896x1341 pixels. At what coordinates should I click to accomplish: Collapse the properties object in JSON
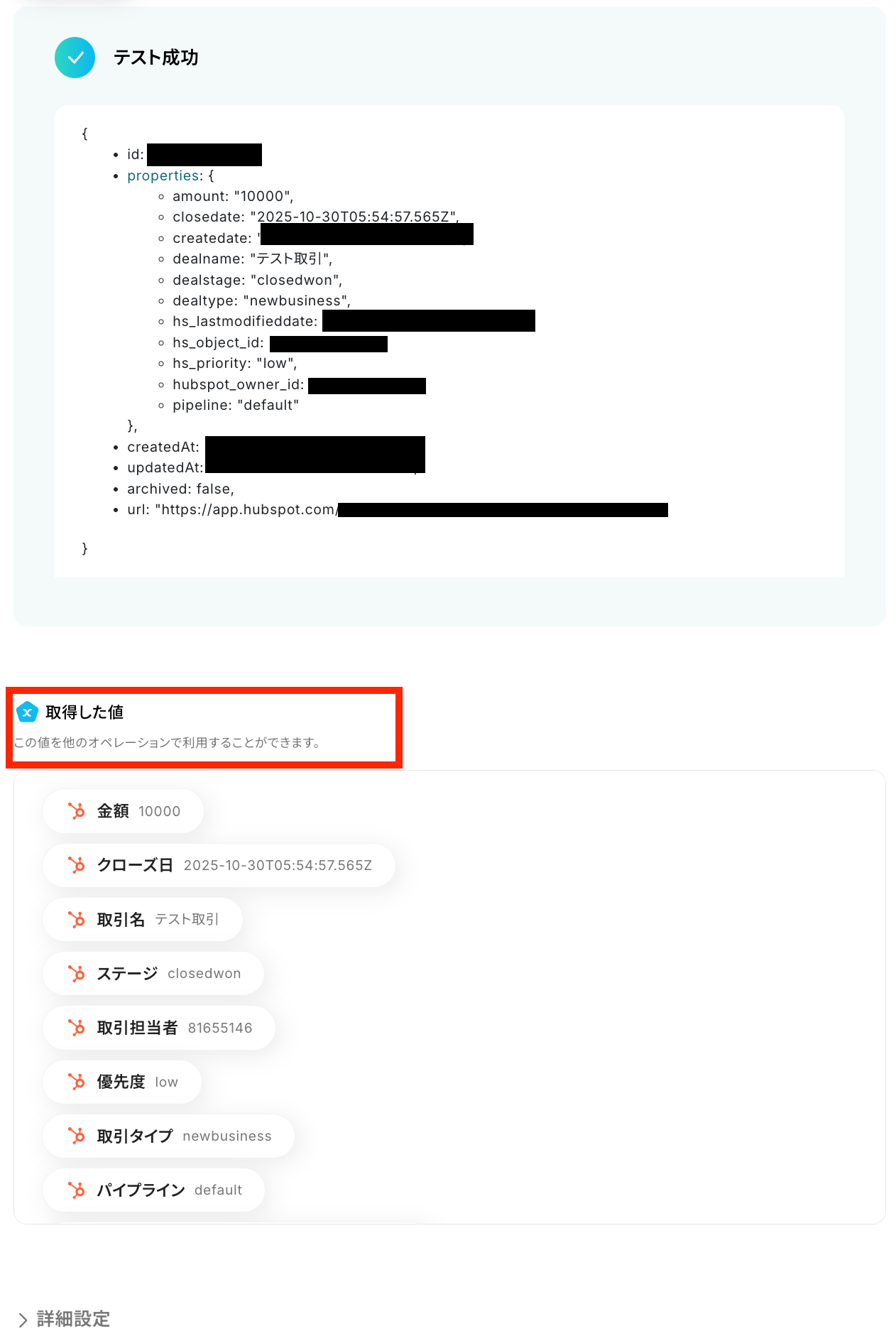[x=163, y=175]
